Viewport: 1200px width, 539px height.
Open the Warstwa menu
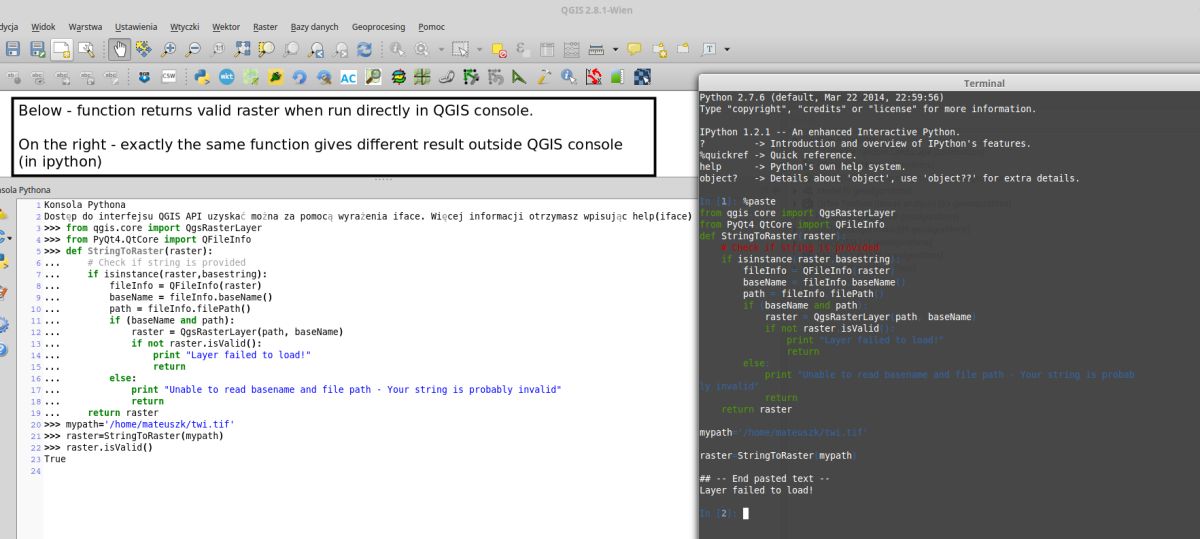coord(85,27)
